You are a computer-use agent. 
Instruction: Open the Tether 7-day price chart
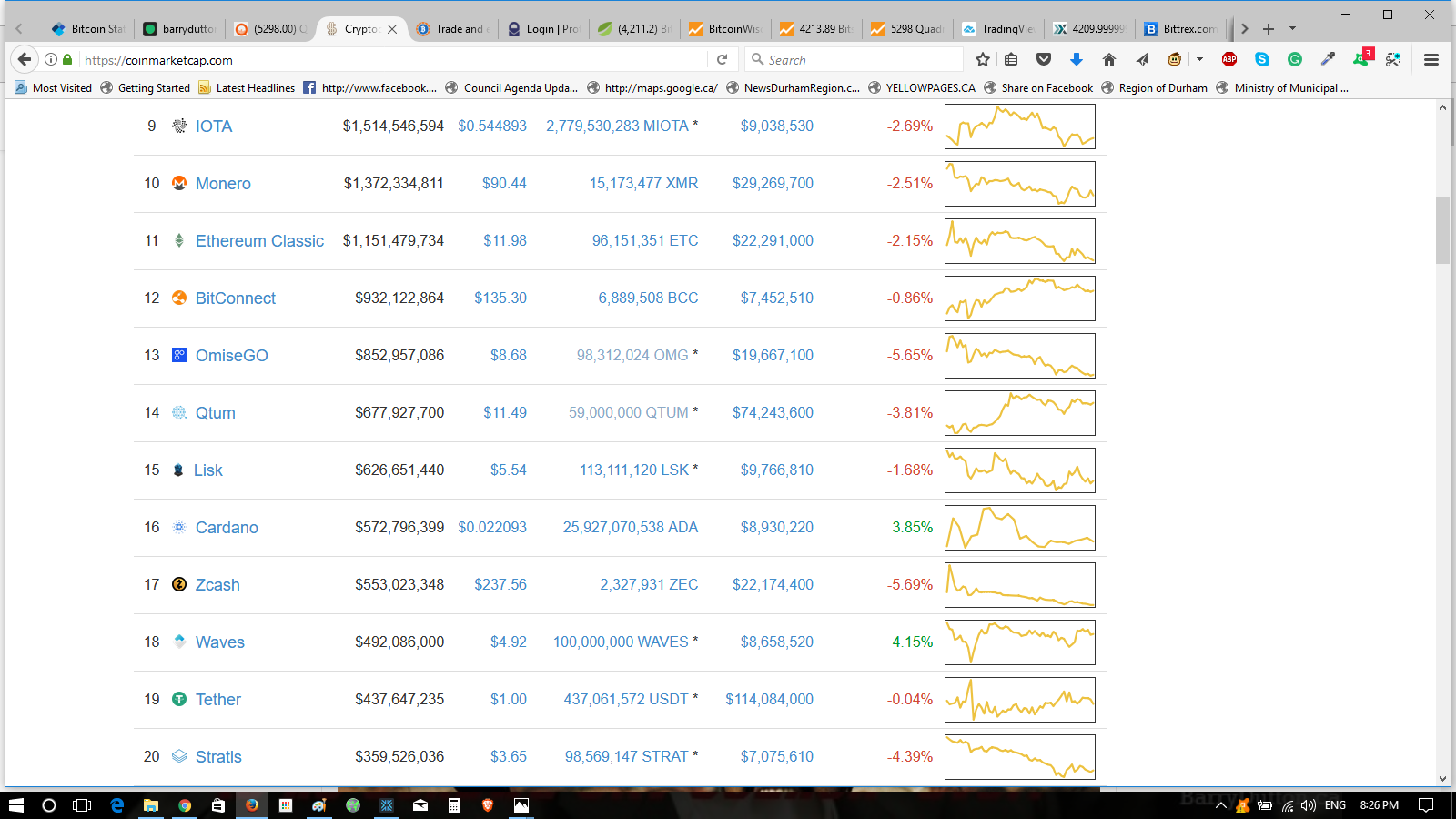point(1020,700)
